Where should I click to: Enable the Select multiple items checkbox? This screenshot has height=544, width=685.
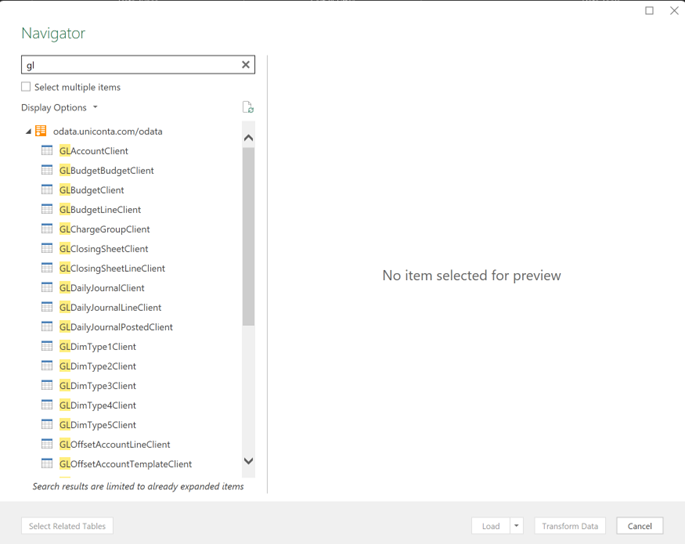point(26,87)
